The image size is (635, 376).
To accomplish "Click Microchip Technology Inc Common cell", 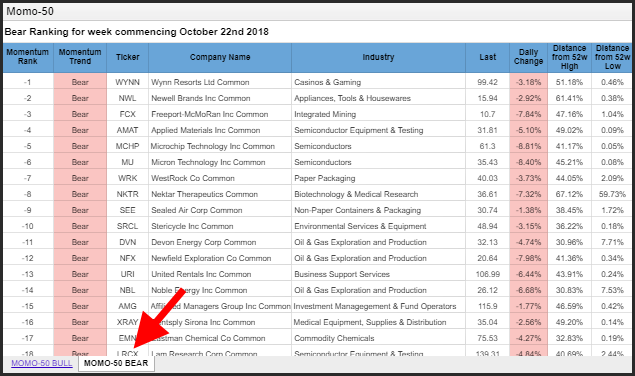I will tap(220, 146).
